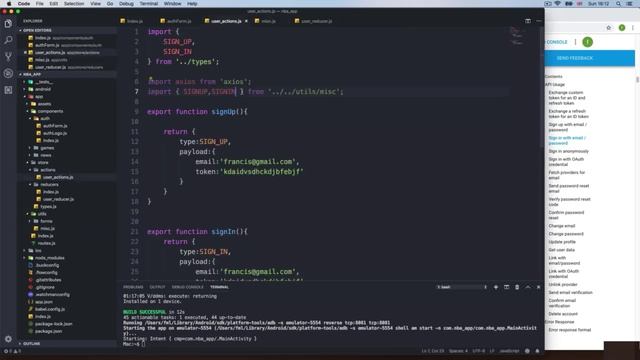This screenshot has width=640, height=360.
Task: Open the green profile avatar in browser toolbar
Action: [622, 28]
